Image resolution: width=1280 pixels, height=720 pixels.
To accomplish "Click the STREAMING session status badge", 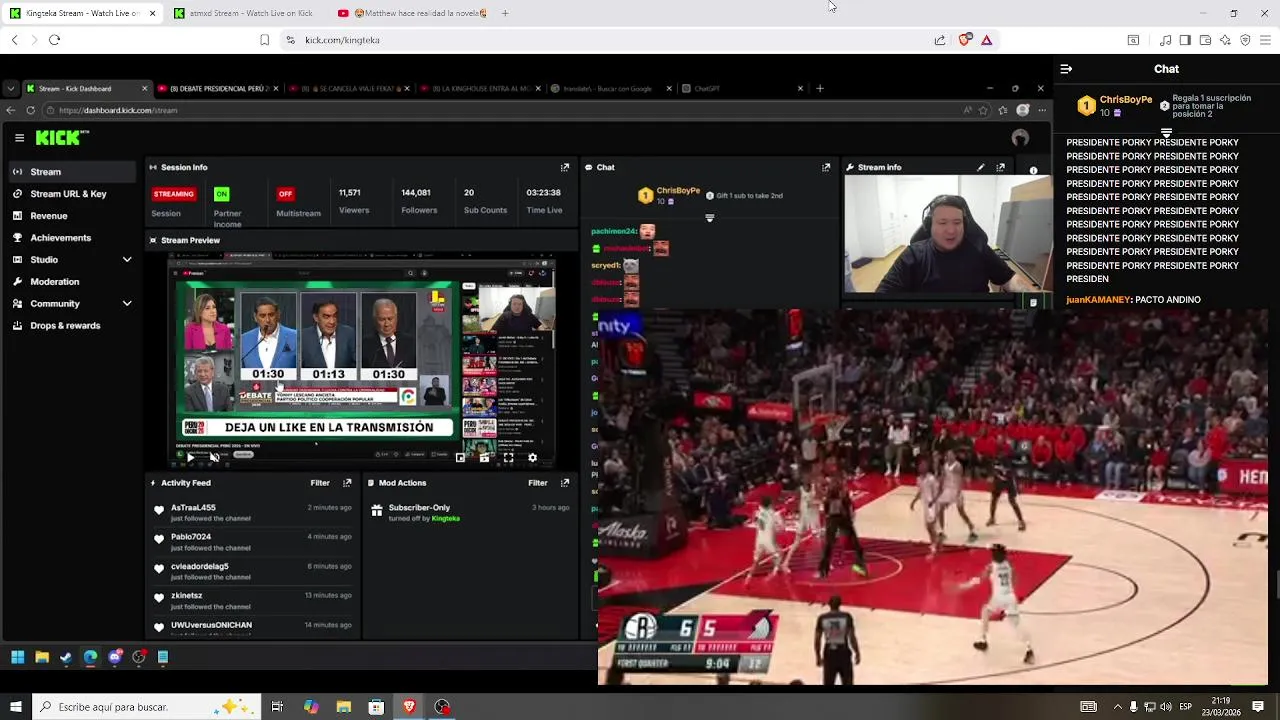I will point(174,194).
